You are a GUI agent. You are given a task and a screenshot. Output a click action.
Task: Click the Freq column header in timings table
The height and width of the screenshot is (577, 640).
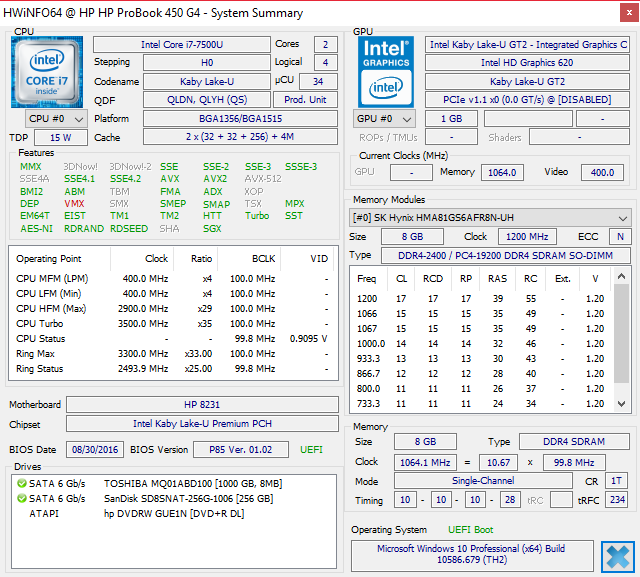click(x=367, y=279)
